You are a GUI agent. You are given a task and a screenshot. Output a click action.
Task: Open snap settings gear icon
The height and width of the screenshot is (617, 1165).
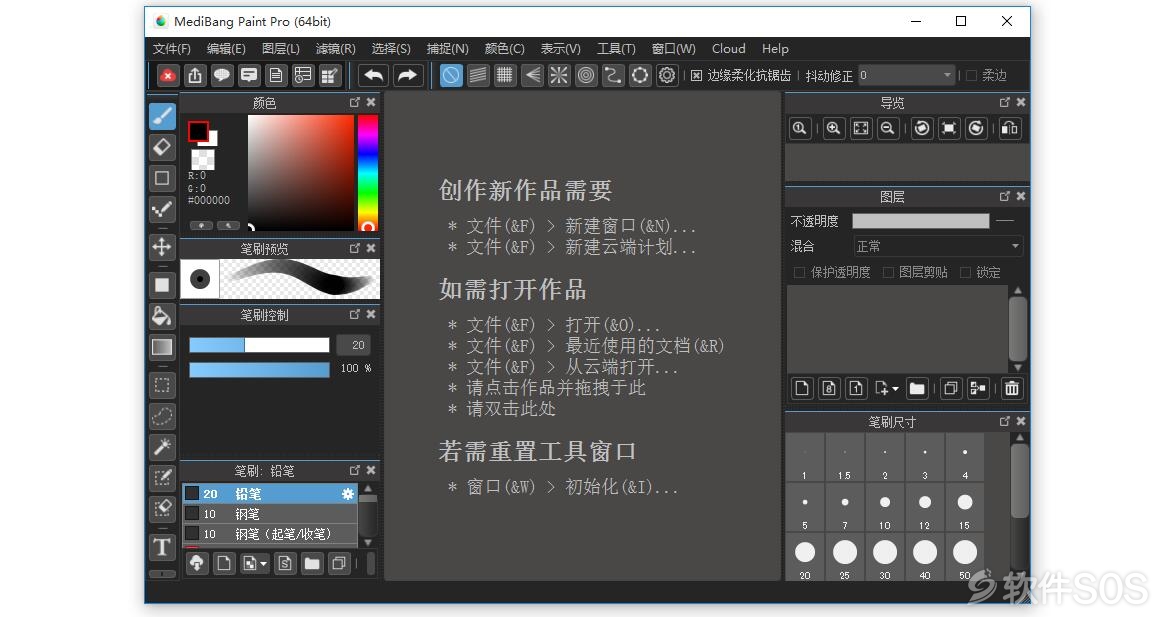point(667,75)
